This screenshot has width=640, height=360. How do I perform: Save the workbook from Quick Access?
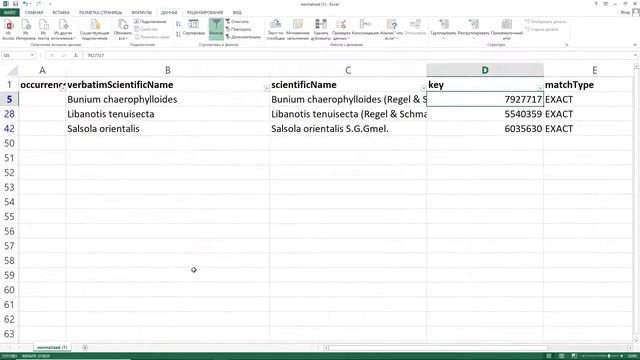(15, 4)
